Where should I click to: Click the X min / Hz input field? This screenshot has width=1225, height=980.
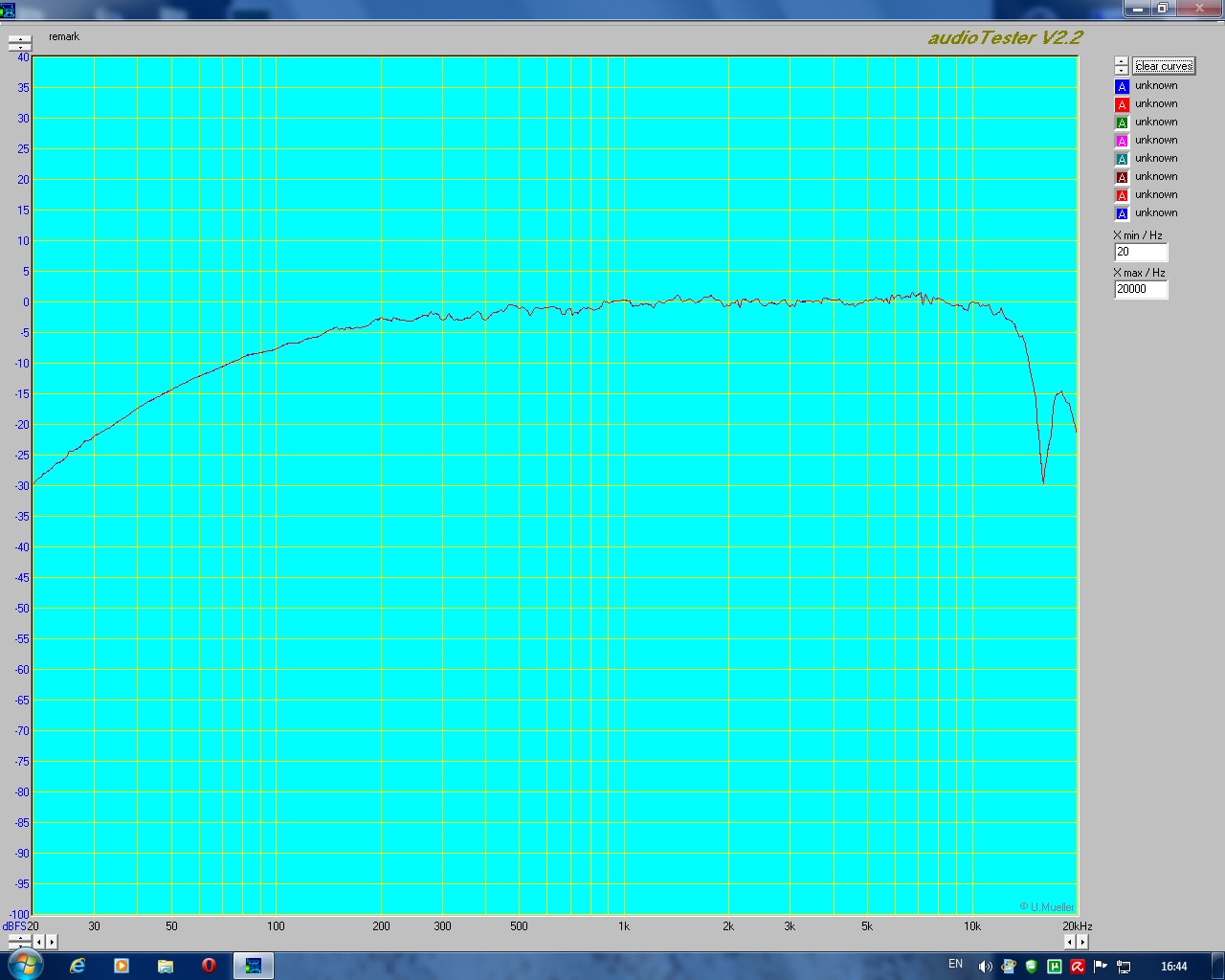point(1141,253)
